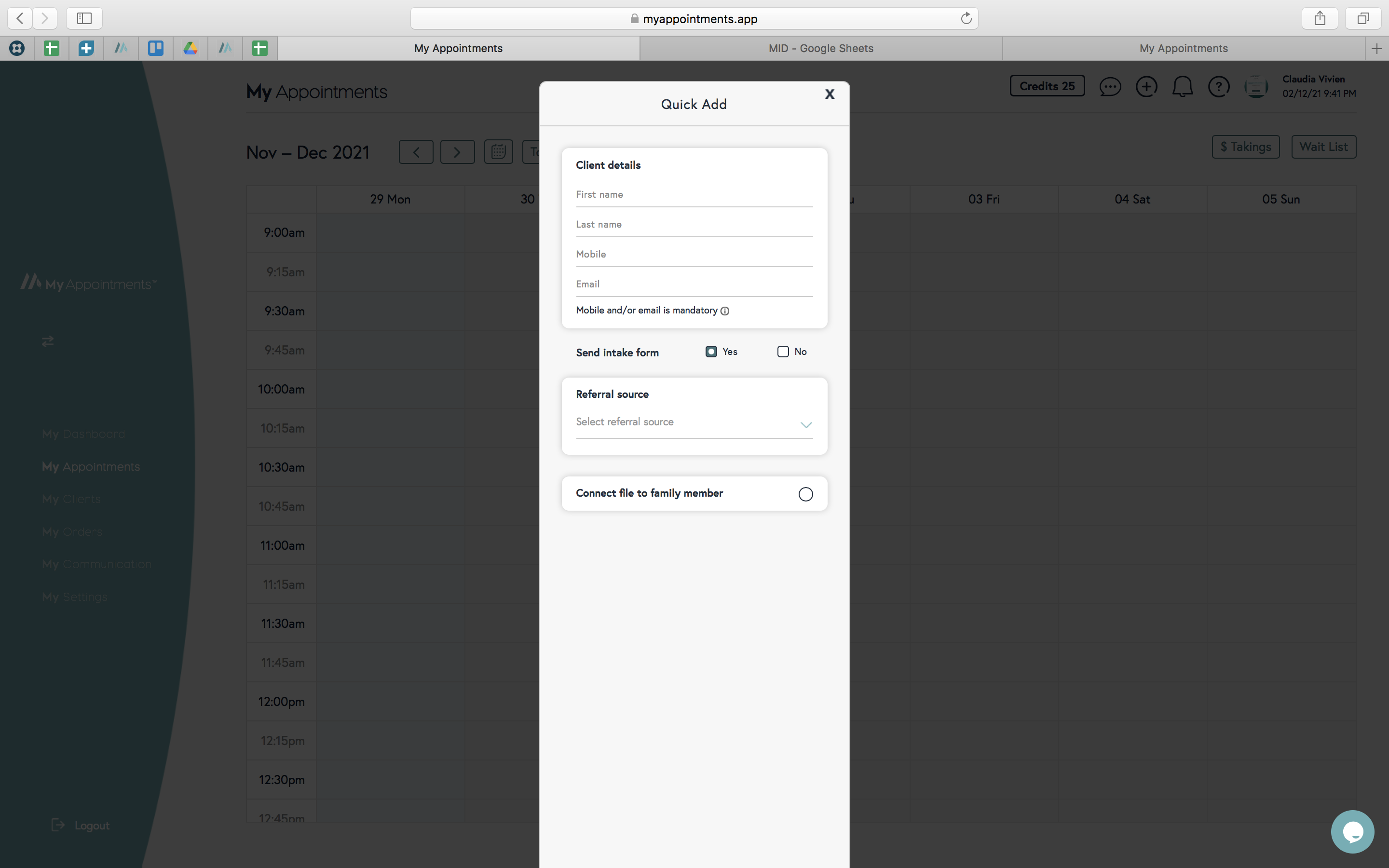
Task: Open the live chat support bubble
Action: (1352, 831)
